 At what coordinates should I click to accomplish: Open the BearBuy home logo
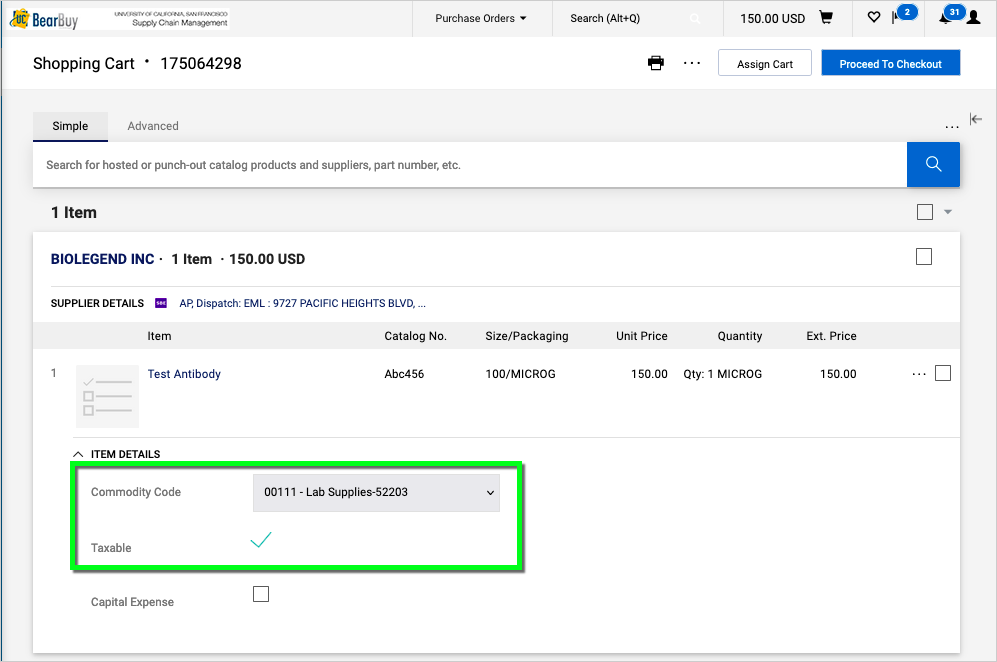click(x=47, y=17)
